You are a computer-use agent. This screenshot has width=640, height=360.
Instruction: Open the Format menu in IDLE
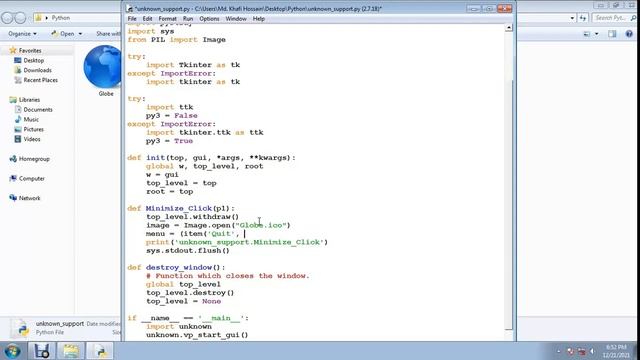coord(167,19)
